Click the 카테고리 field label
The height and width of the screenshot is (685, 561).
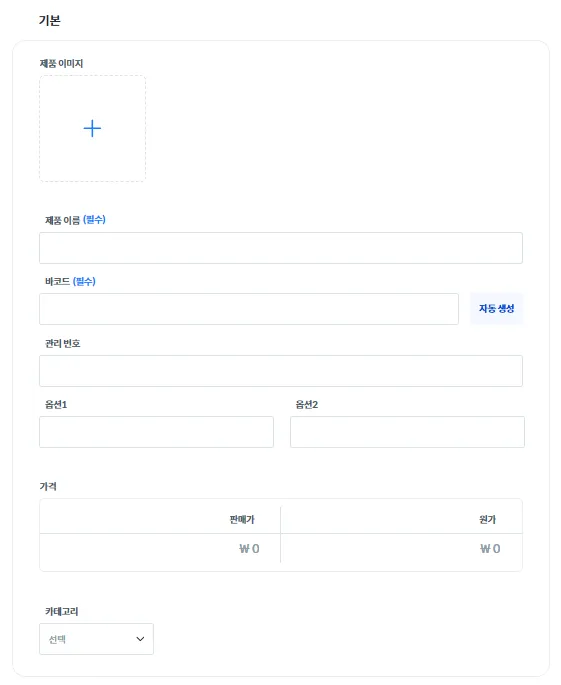62,611
